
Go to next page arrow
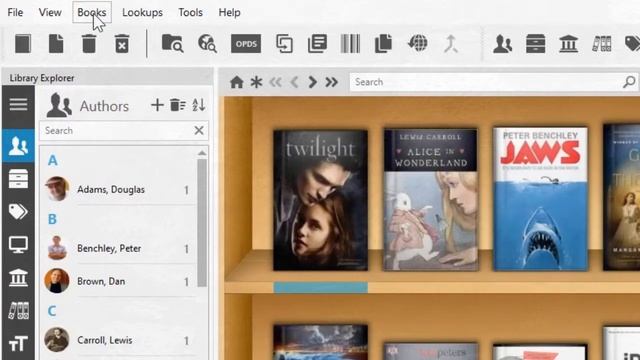(312, 82)
